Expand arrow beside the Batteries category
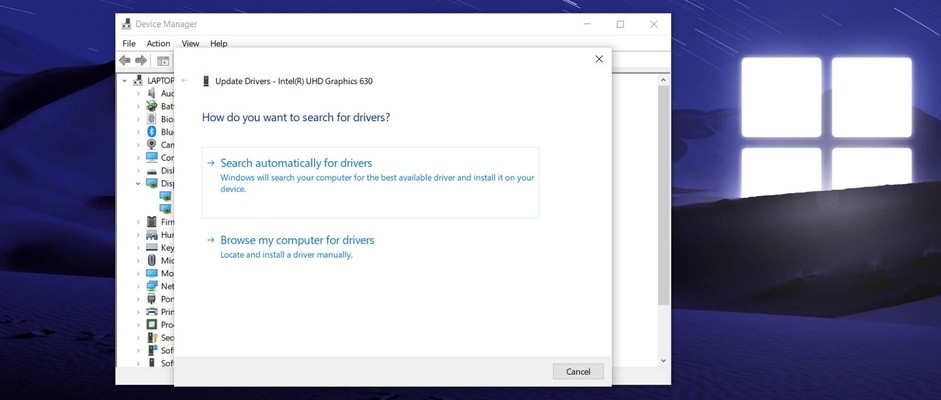The width and height of the screenshot is (941, 400). pos(137,106)
